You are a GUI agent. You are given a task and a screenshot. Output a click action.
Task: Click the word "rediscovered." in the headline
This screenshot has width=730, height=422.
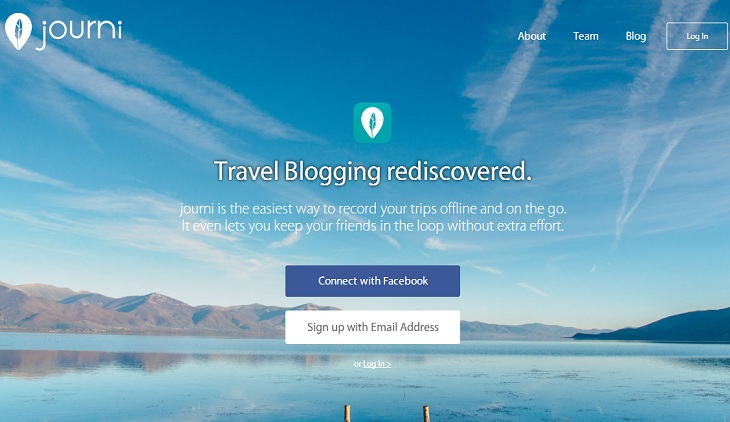(459, 171)
